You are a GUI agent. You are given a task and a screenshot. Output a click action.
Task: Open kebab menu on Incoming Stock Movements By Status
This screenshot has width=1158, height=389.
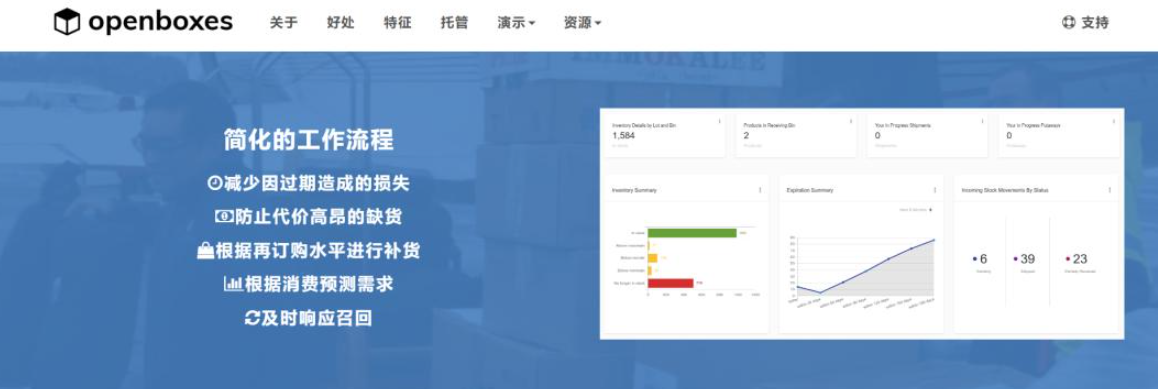click(1109, 190)
